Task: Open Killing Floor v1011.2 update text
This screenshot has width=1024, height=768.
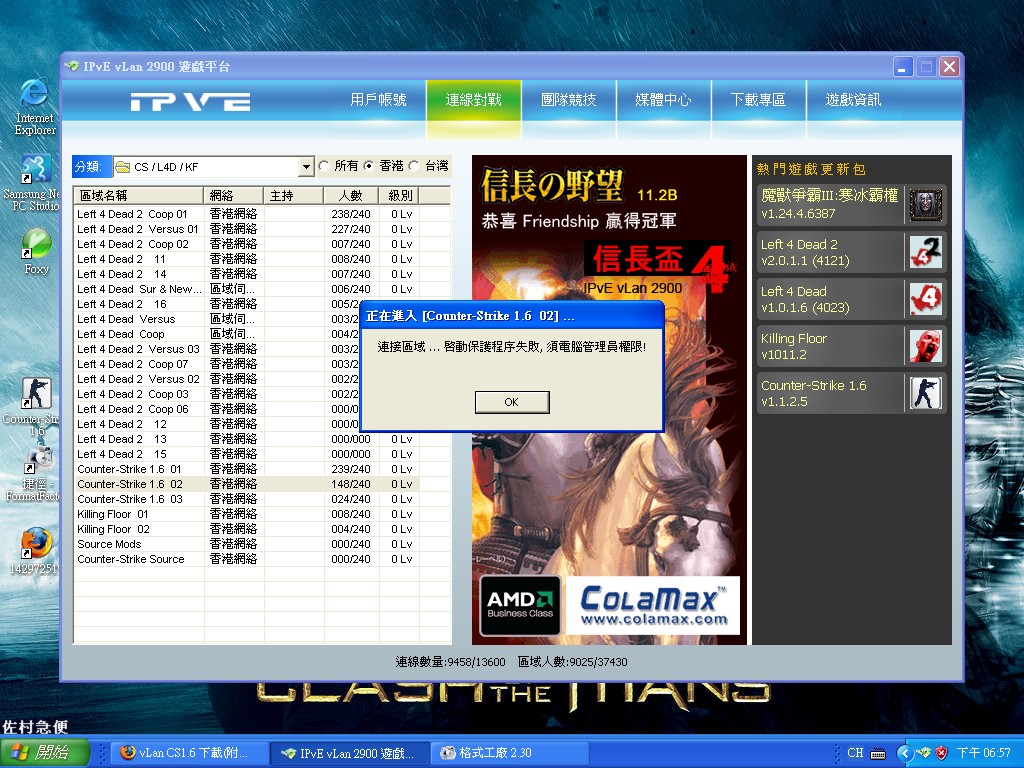Action: pos(793,346)
